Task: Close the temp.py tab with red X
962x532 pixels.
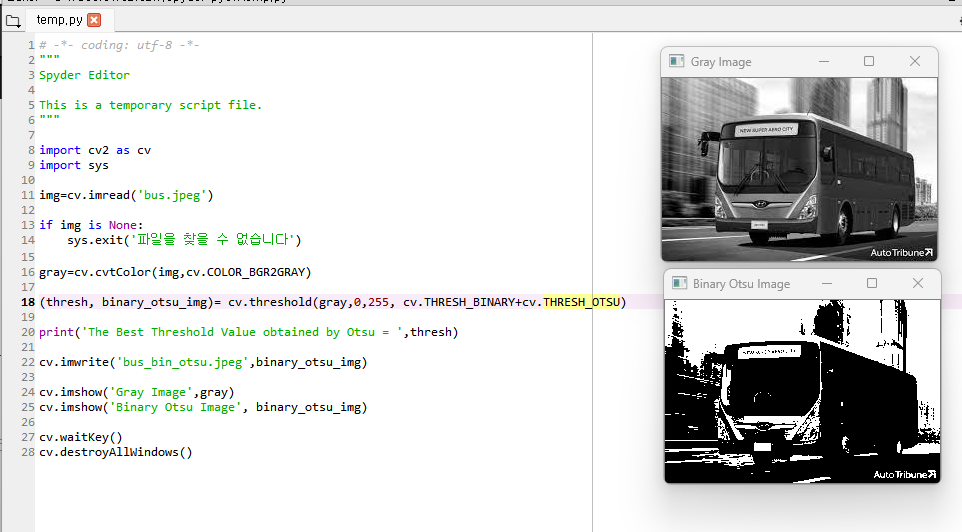Action: 94,20
